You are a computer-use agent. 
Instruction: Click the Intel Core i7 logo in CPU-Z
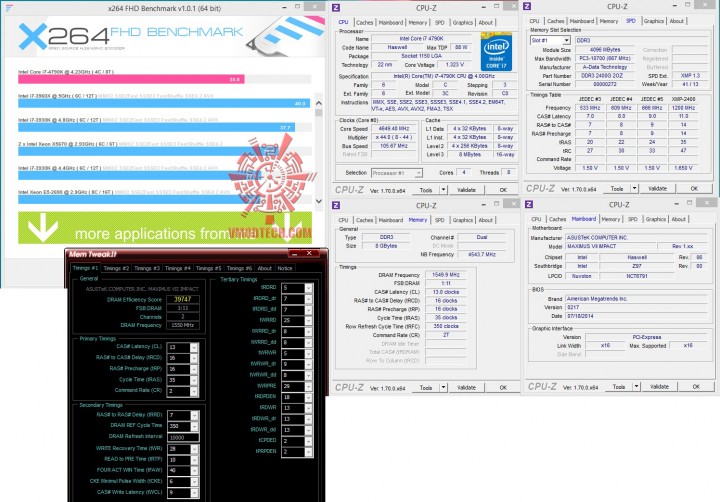(x=496, y=51)
